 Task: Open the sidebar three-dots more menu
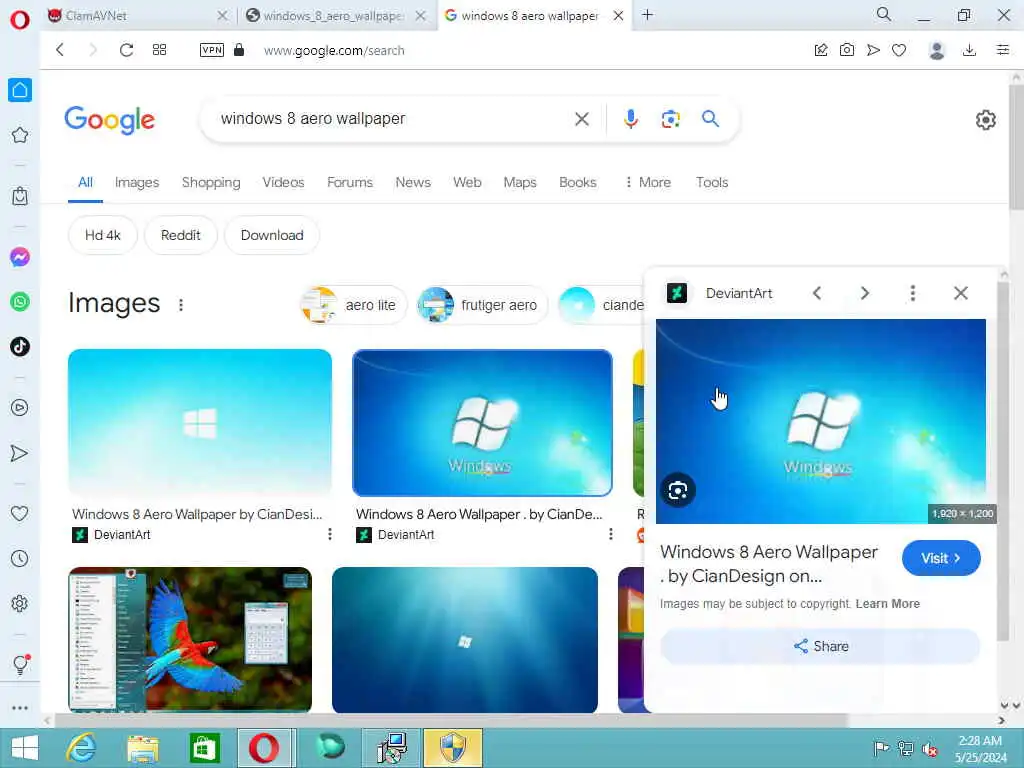(x=20, y=708)
